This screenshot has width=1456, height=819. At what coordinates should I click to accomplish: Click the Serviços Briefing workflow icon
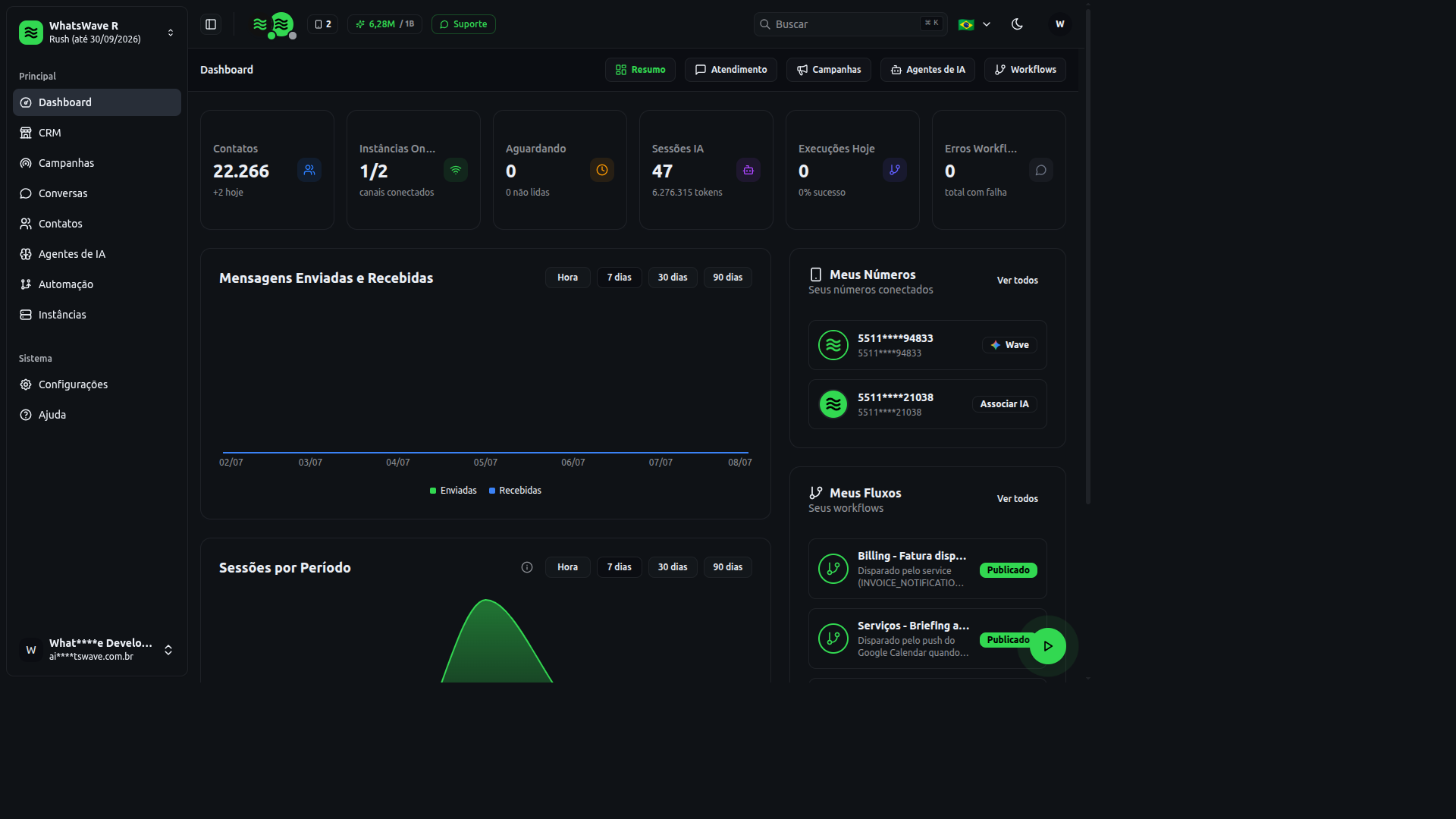click(x=833, y=639)
